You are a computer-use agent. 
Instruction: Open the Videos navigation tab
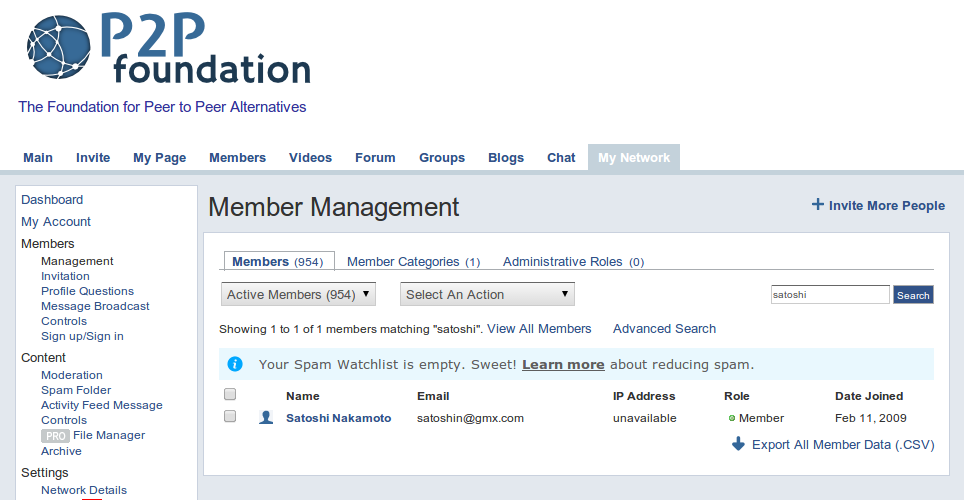(x=310, y=157)
